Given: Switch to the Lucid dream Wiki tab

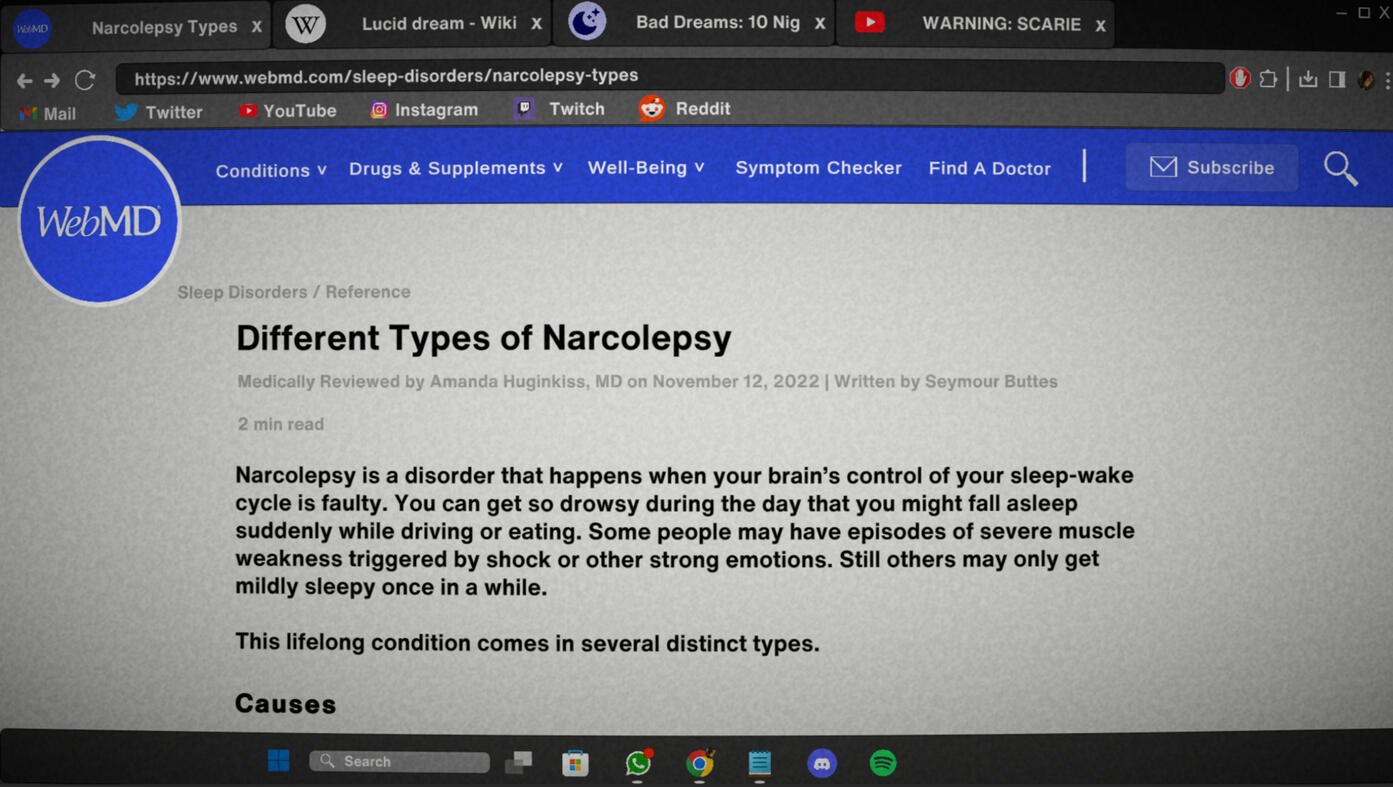Looking at the screenshot, I should (x=438, y=23).
